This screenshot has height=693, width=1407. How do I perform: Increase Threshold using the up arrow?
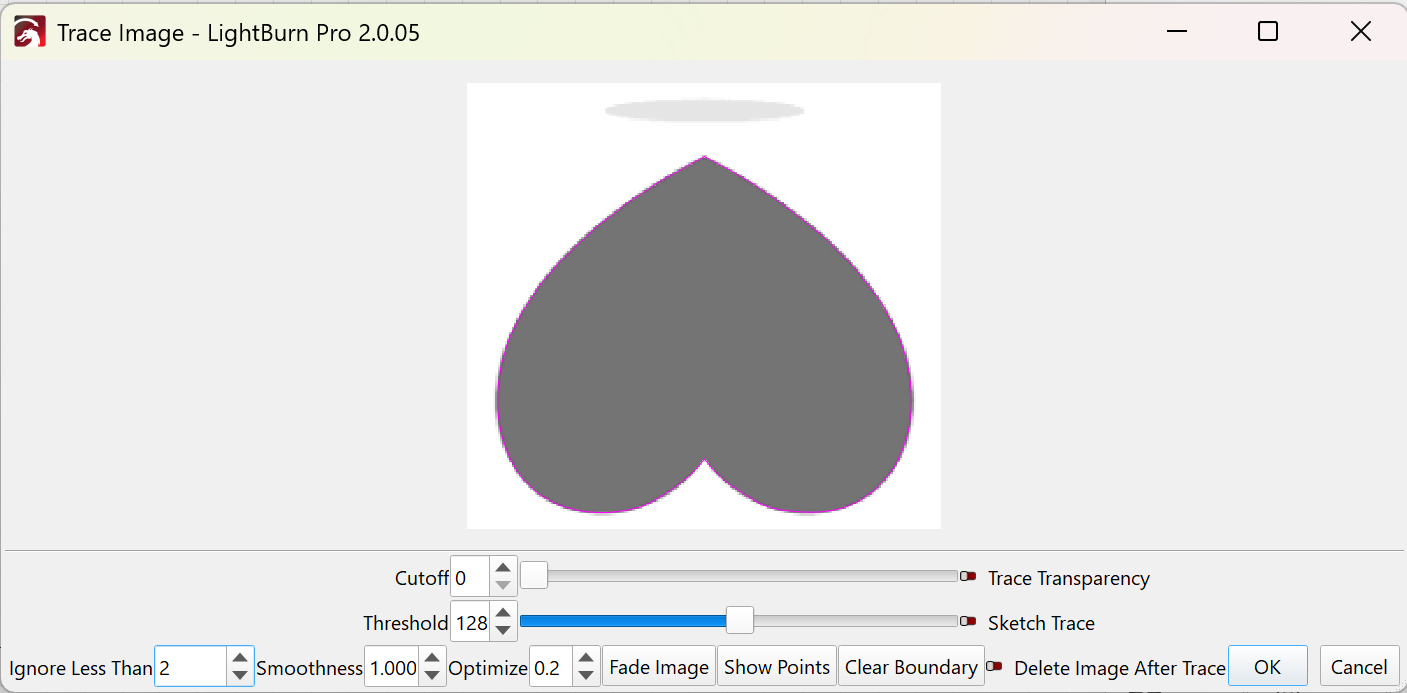click(504, 614)
